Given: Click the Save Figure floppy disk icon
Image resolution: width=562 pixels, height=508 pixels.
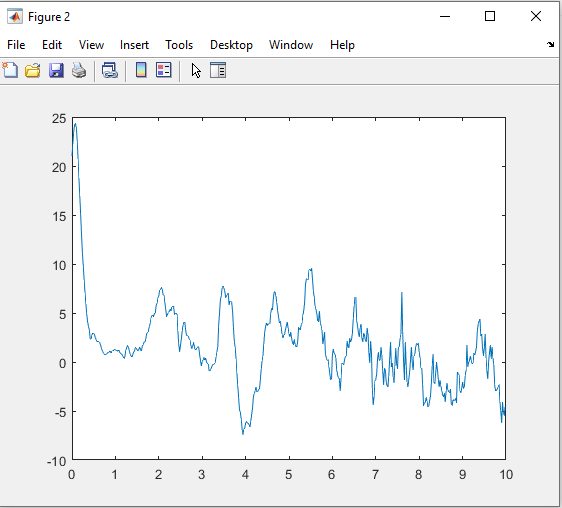Looking at the screenshot, I should 56,70.
